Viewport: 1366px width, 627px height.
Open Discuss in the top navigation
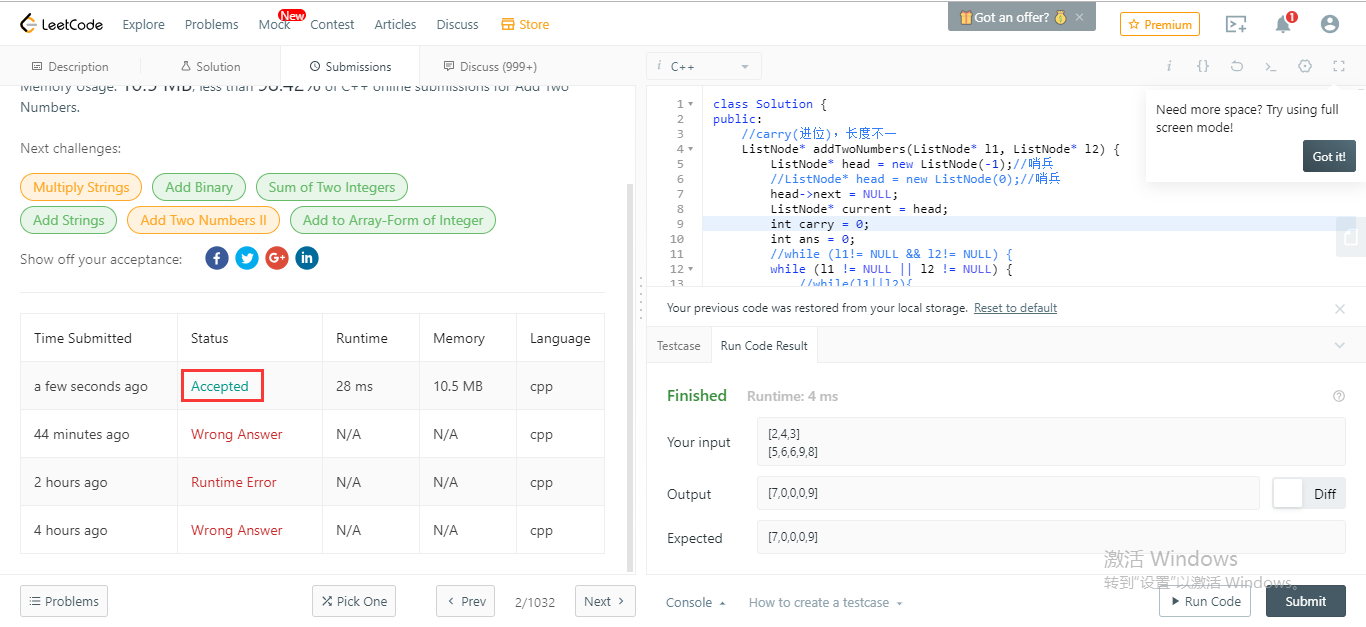point(458,24)
